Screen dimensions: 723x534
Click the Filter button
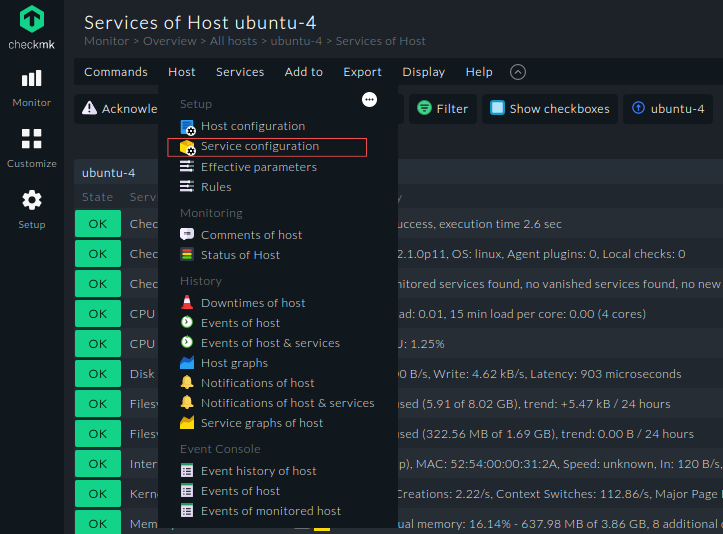pos(443,109)
